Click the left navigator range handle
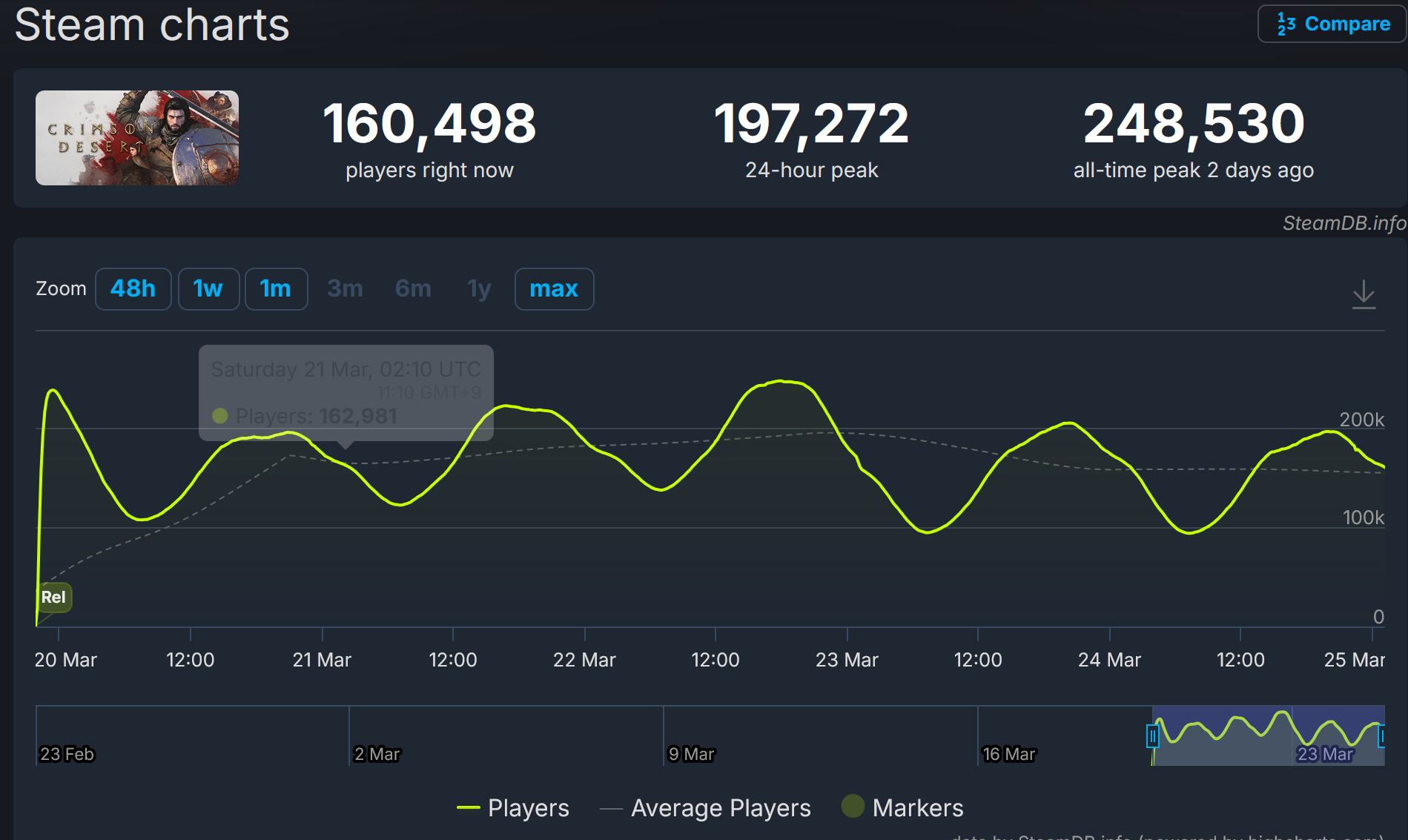1408x840 pixels. (1152, 737)
